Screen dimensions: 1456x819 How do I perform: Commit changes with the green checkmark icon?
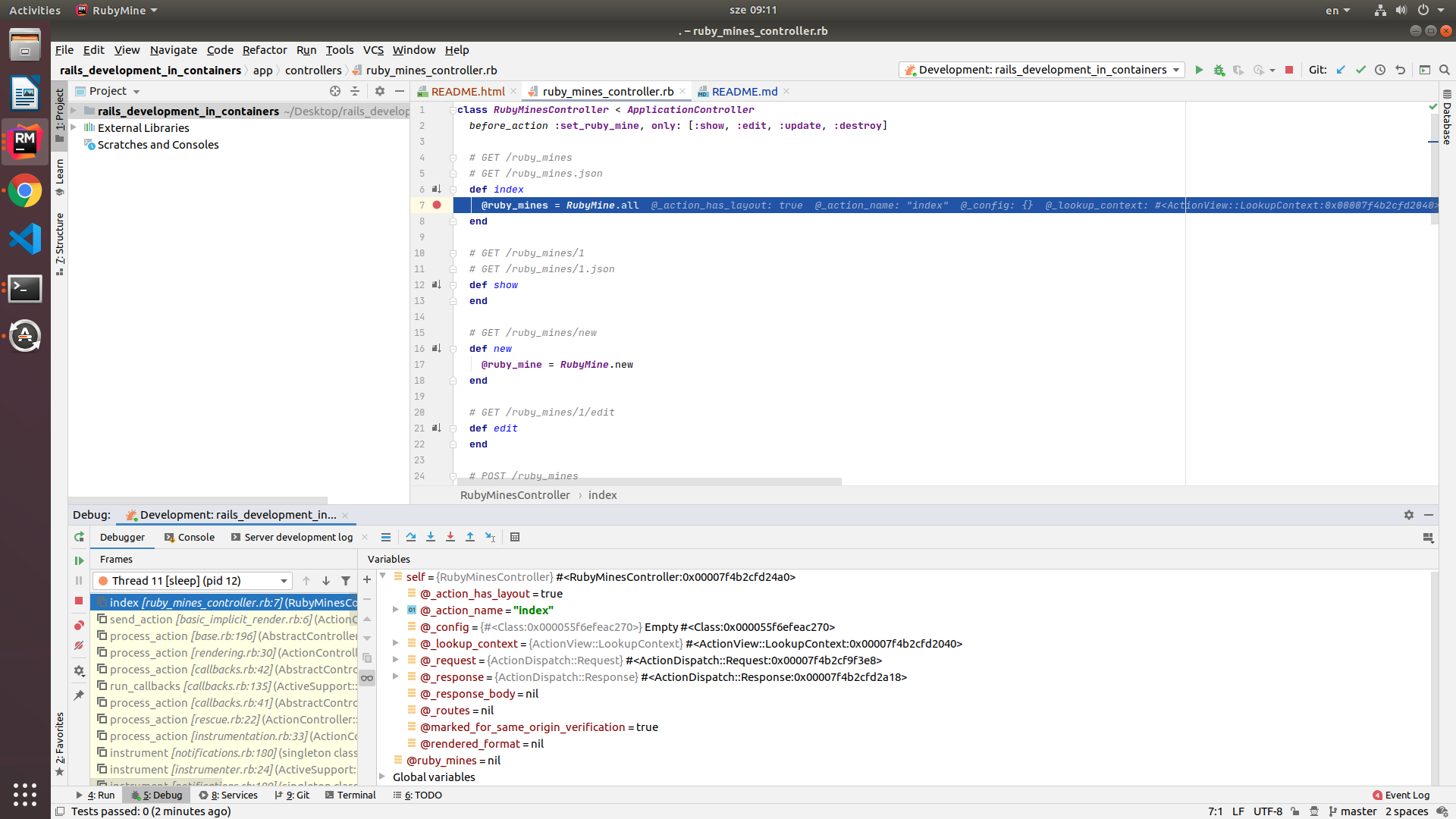1360,70
